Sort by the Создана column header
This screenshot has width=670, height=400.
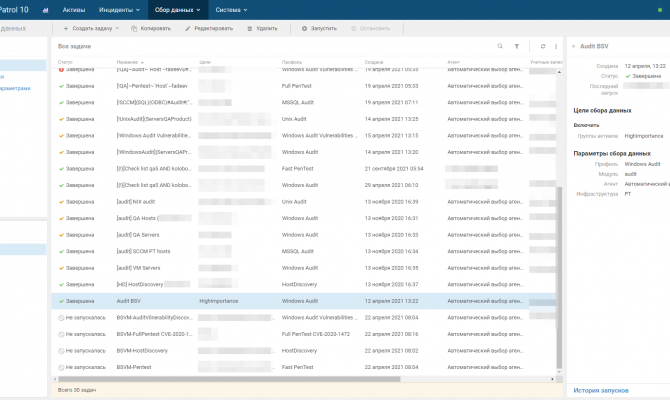click(374, 62)
